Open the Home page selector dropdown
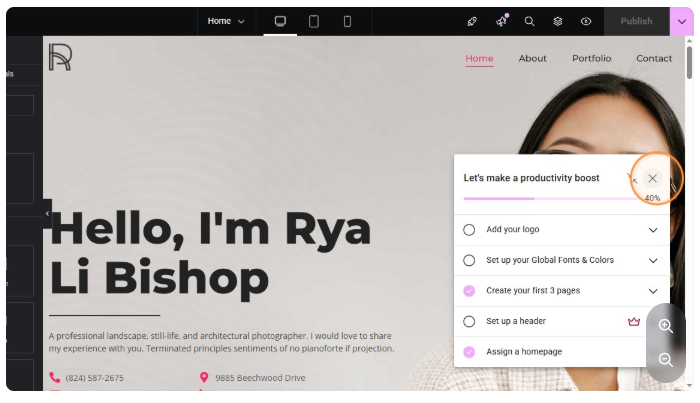 226,21
